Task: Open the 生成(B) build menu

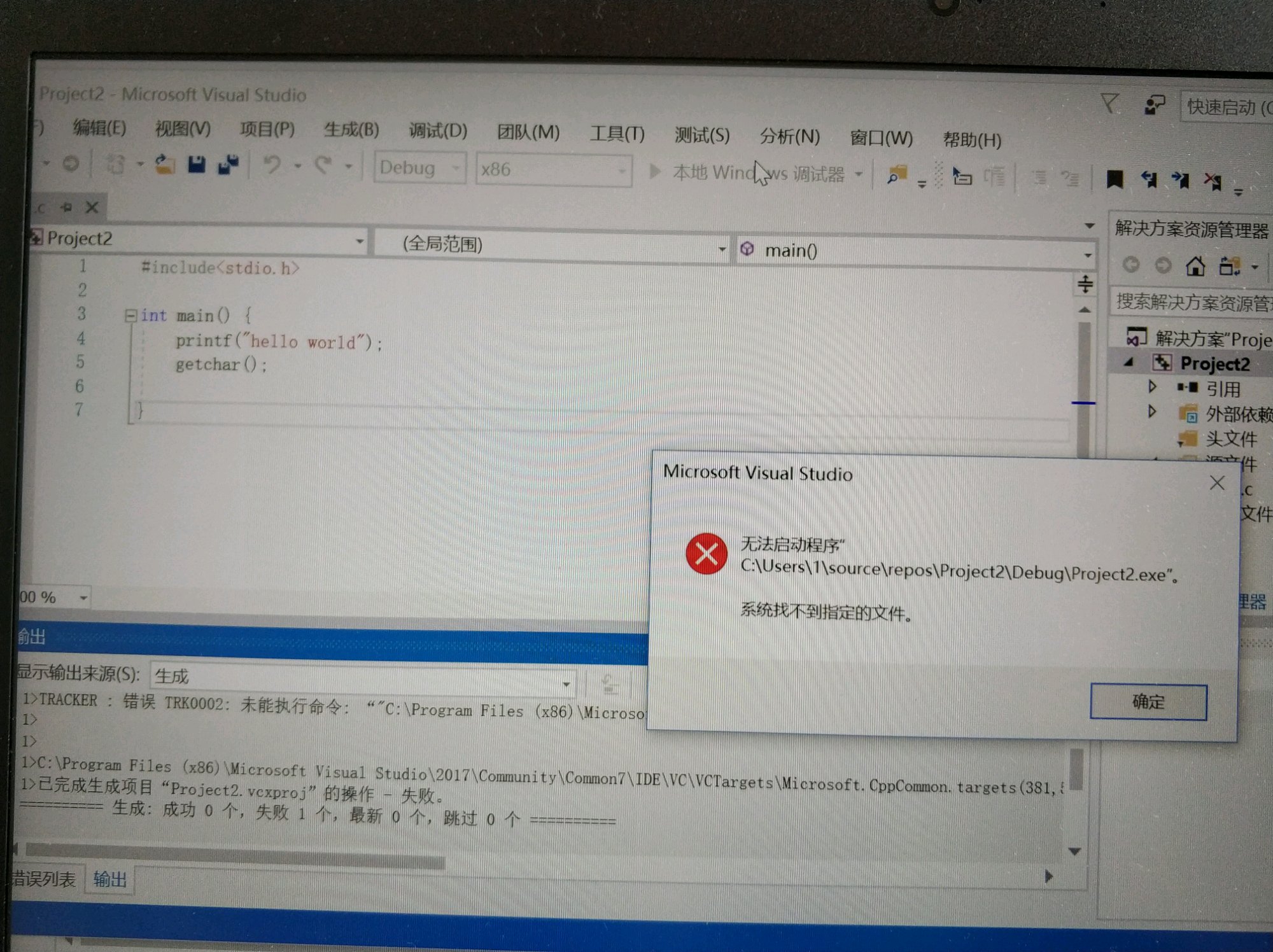Action: (351, 130)
